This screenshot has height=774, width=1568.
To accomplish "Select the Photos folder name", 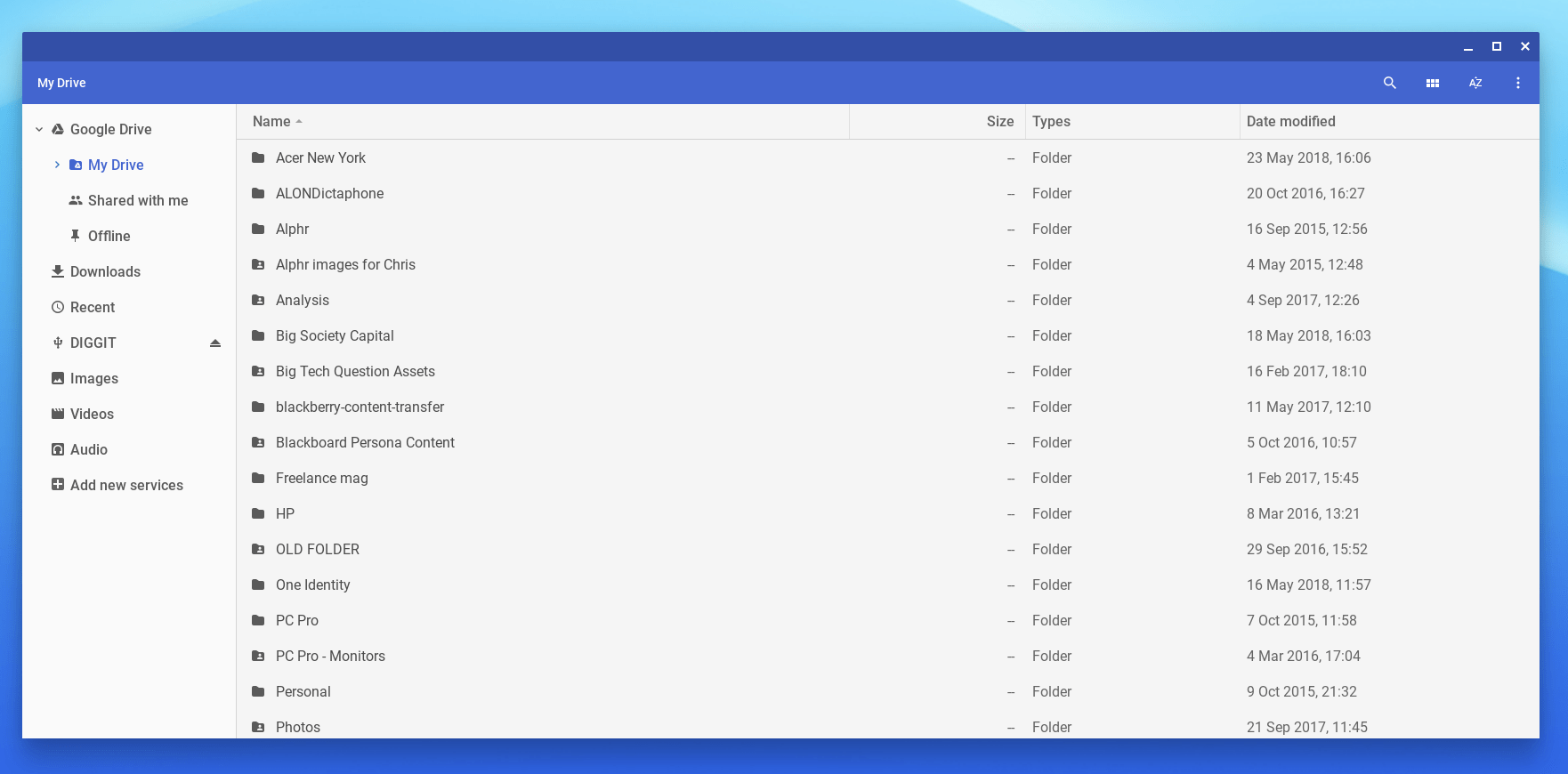I will click(297, 727).
